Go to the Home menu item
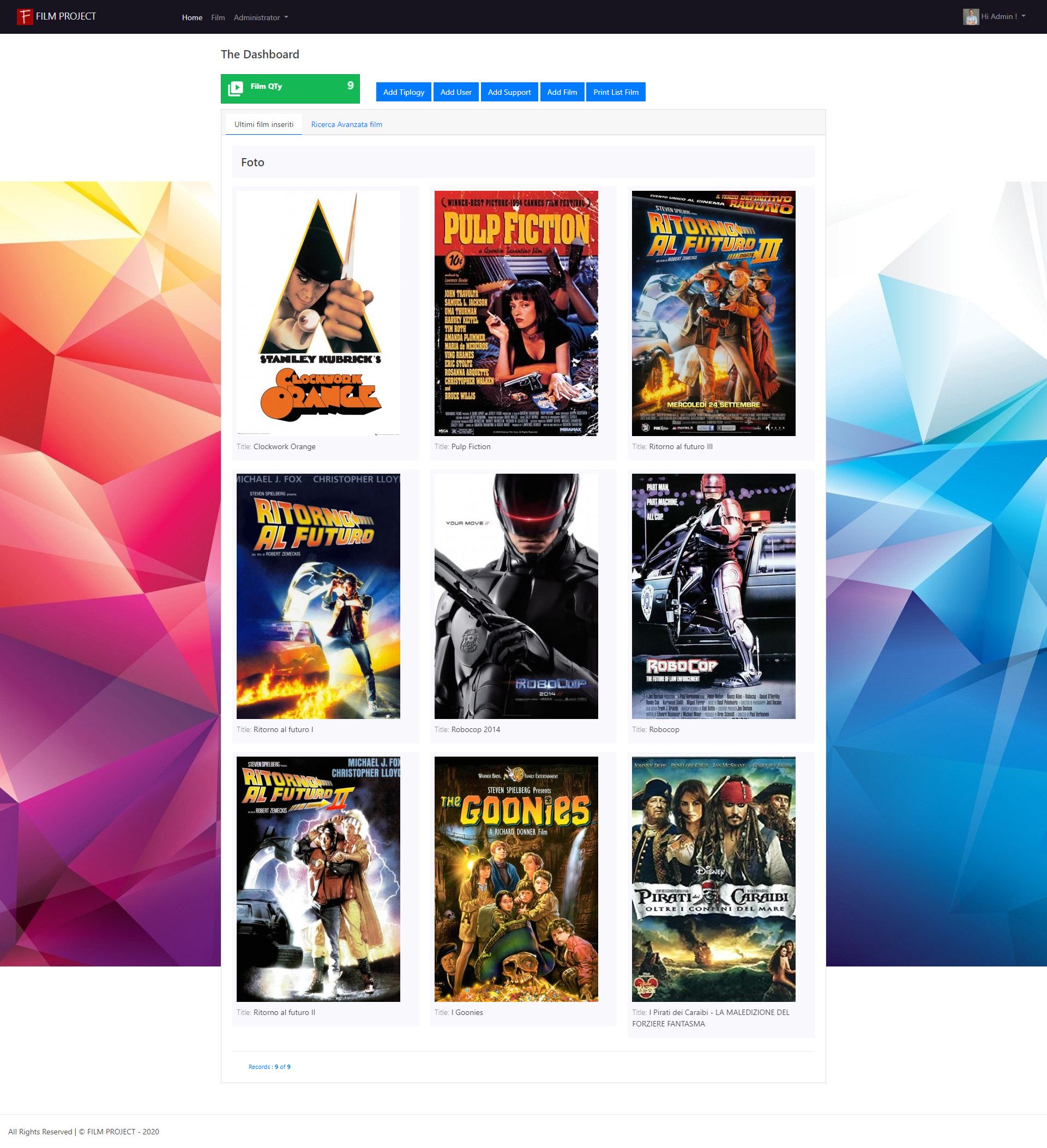Screen dimensions: 1047x1148 pyautogui.click(x=192, y=17)
